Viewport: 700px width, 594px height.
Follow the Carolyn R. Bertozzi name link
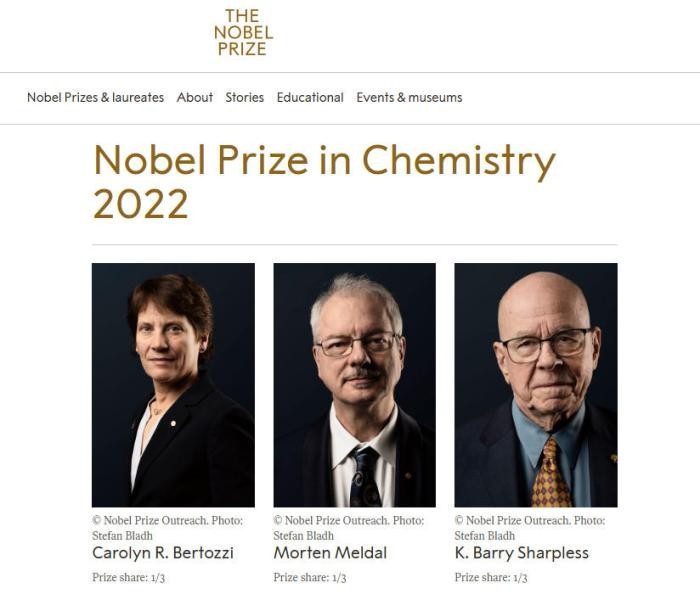pos(163,553)
